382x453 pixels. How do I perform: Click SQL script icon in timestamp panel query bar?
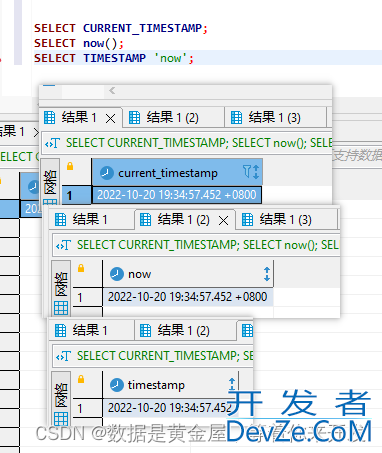(x=64, y=356)
